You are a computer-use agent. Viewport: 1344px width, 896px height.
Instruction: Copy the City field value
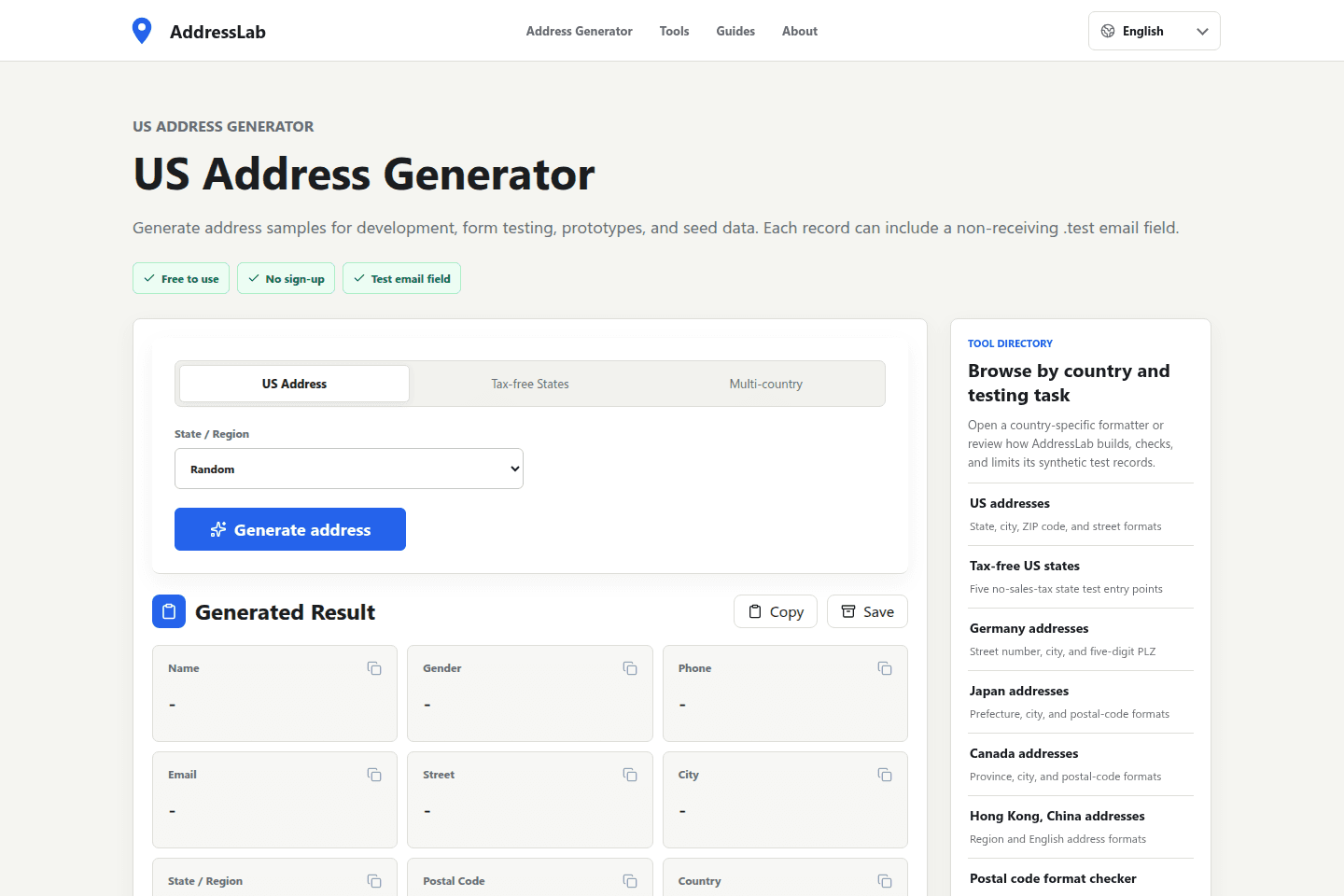pyautogui.click(x=885, y=775)
